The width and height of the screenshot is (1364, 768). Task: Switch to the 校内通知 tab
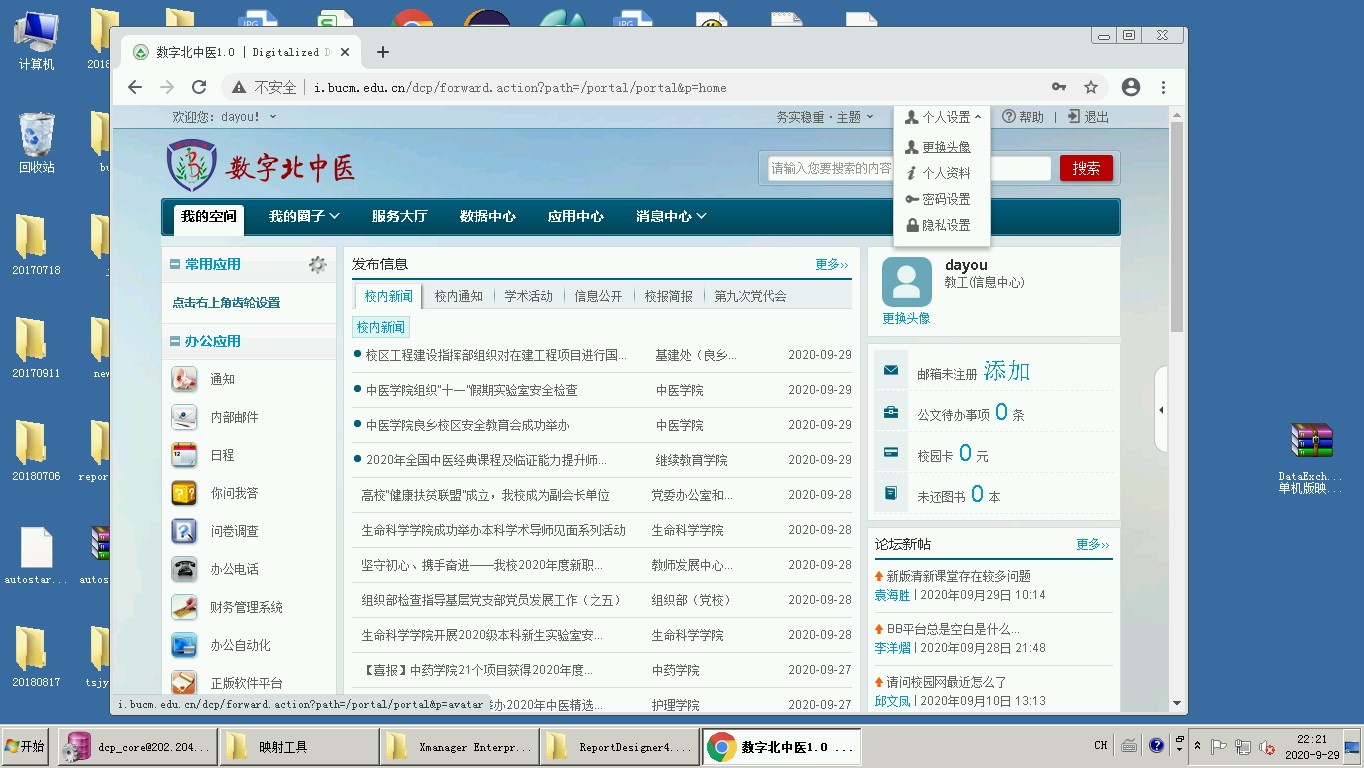pos(458,296)
